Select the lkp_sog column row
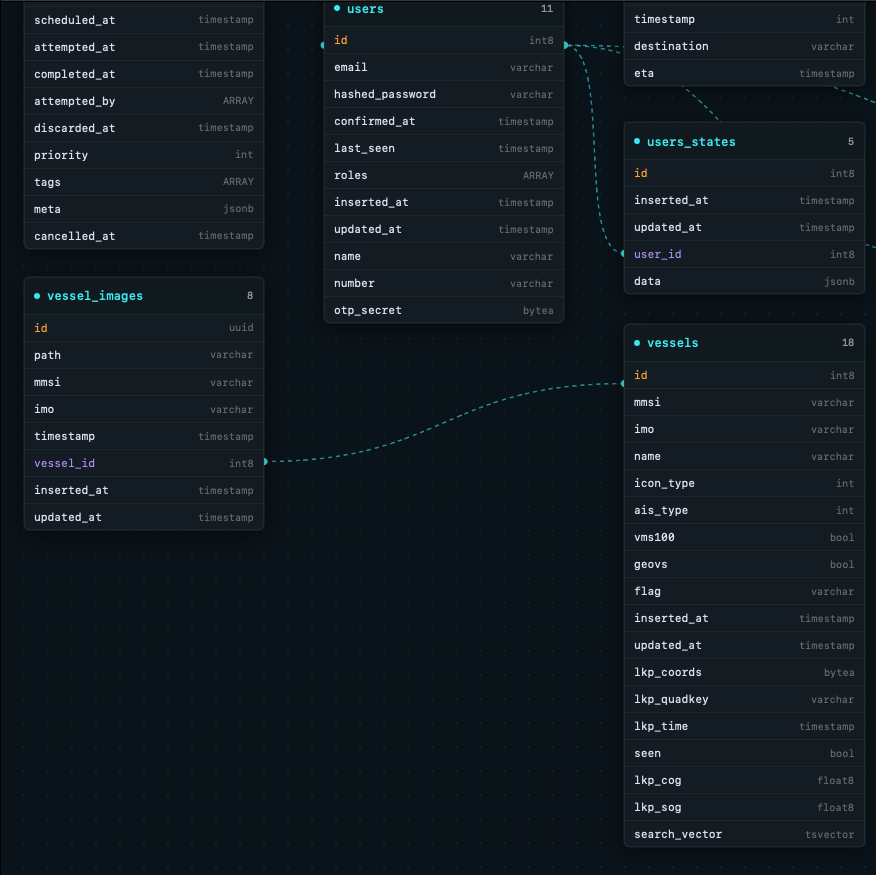876x875 pixels. coord(744,807)
